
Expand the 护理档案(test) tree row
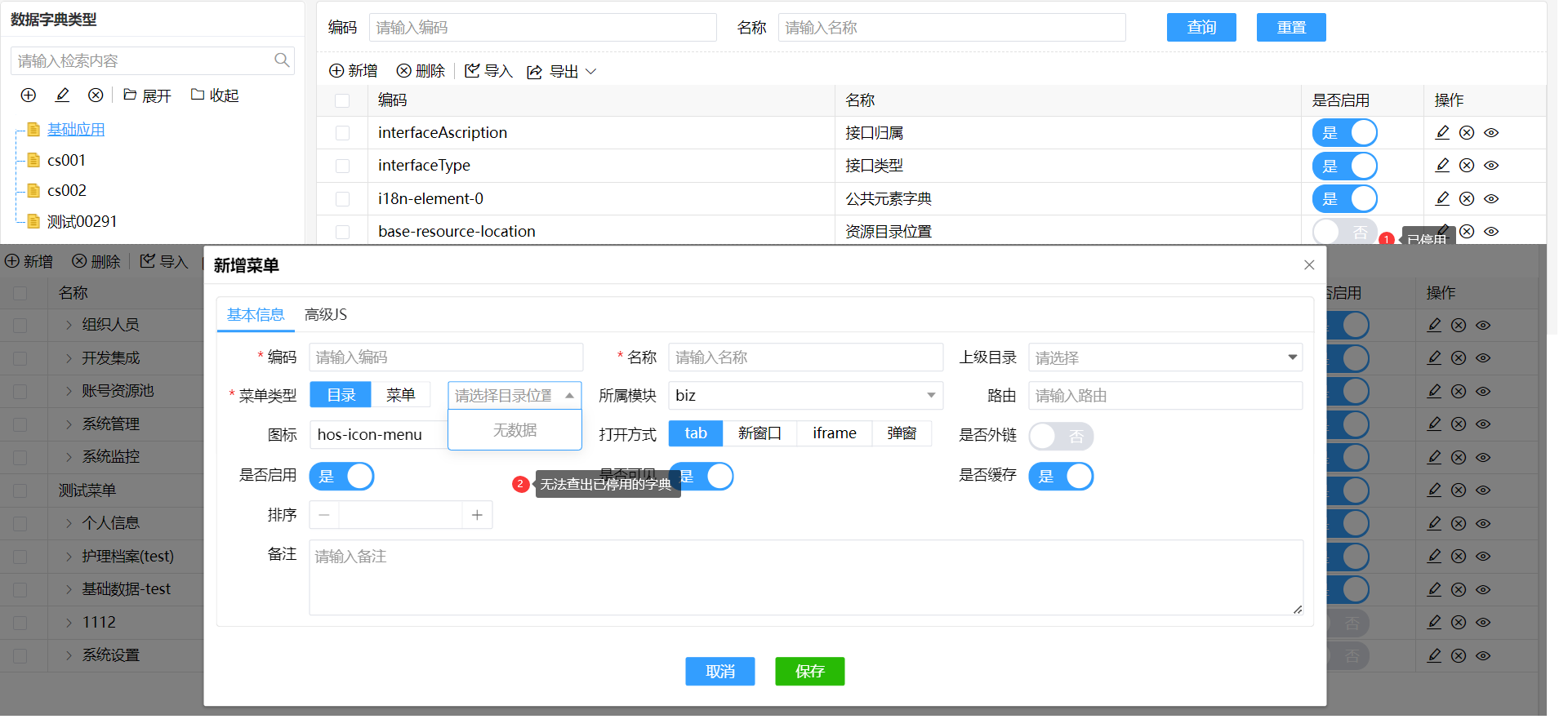(x=69, y=557)
